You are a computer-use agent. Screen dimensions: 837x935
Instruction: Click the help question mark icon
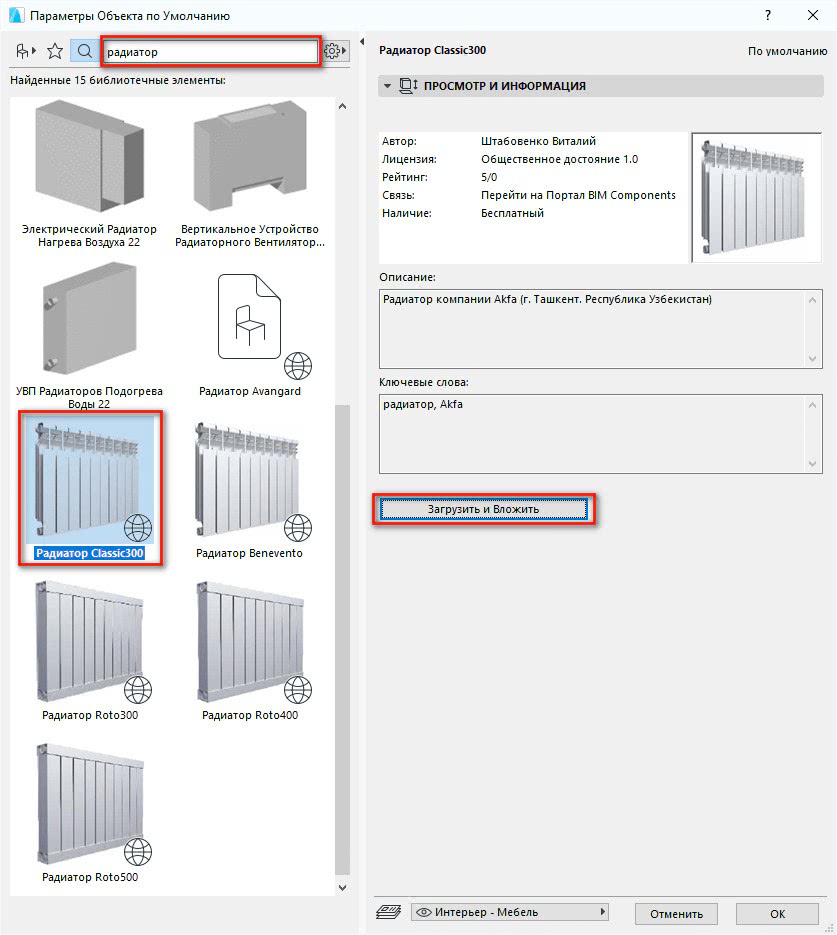point(767,16)
